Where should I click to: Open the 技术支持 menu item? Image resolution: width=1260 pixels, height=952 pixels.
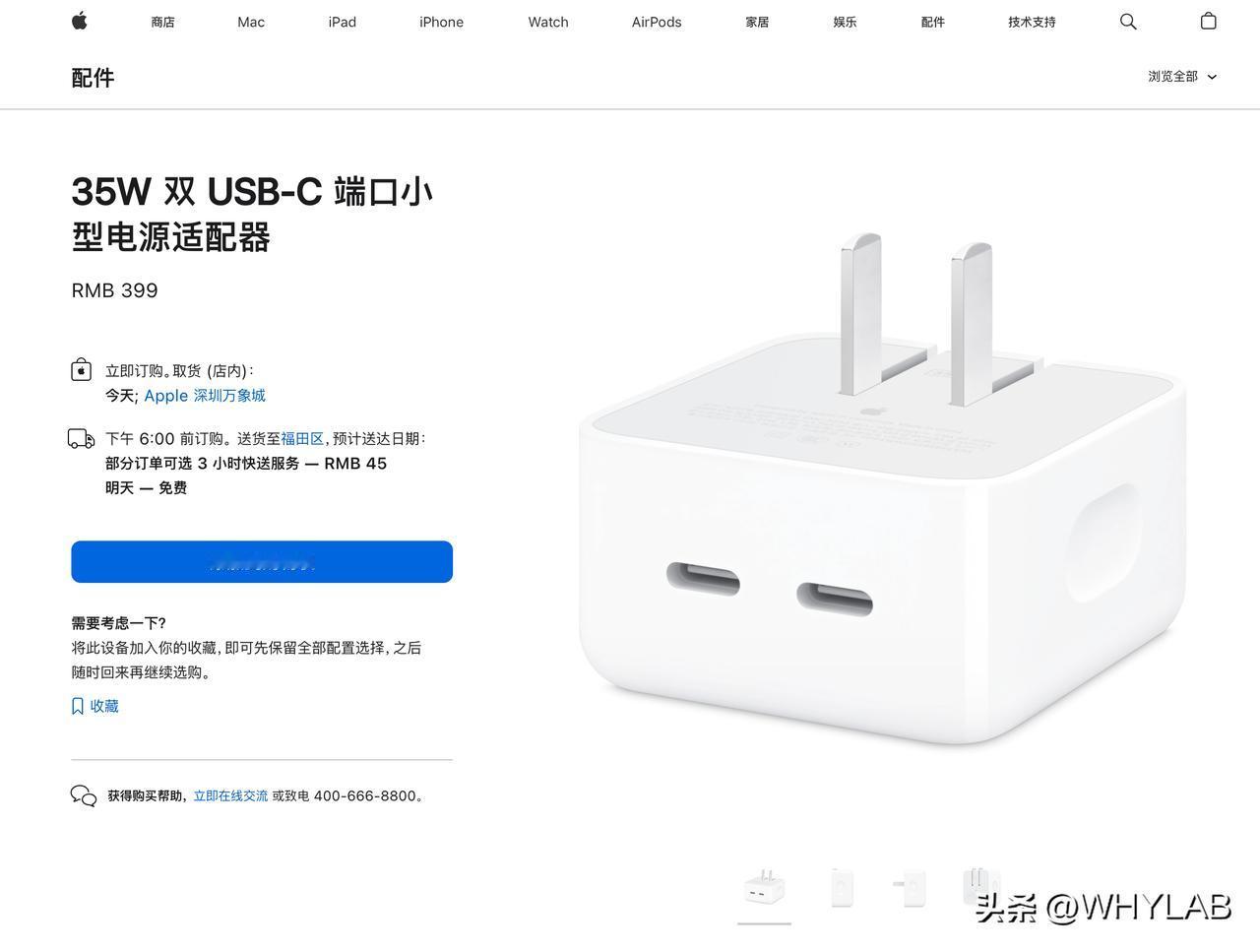[1032, 22]
